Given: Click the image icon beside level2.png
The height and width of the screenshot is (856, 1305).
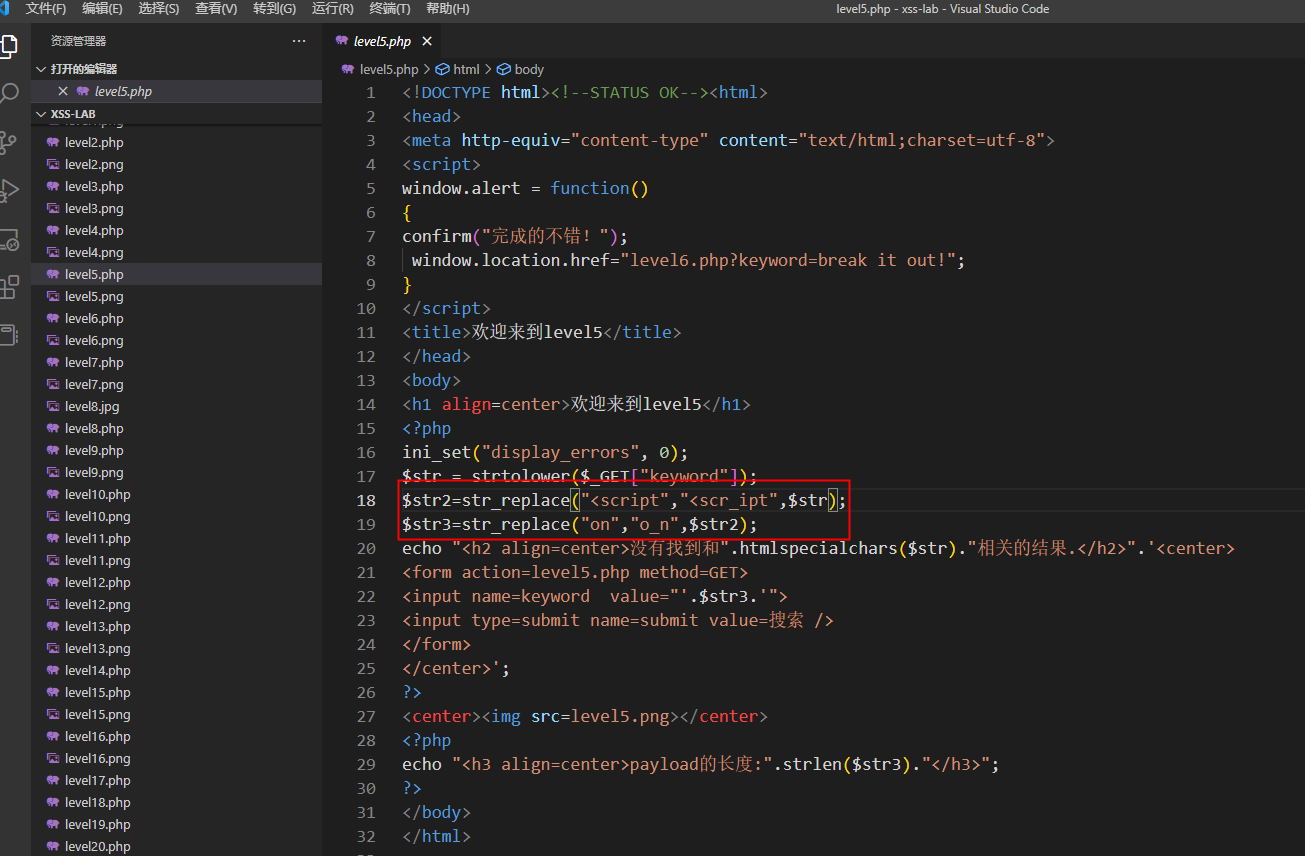Looking at the screenshot, I should pos(53,165).
